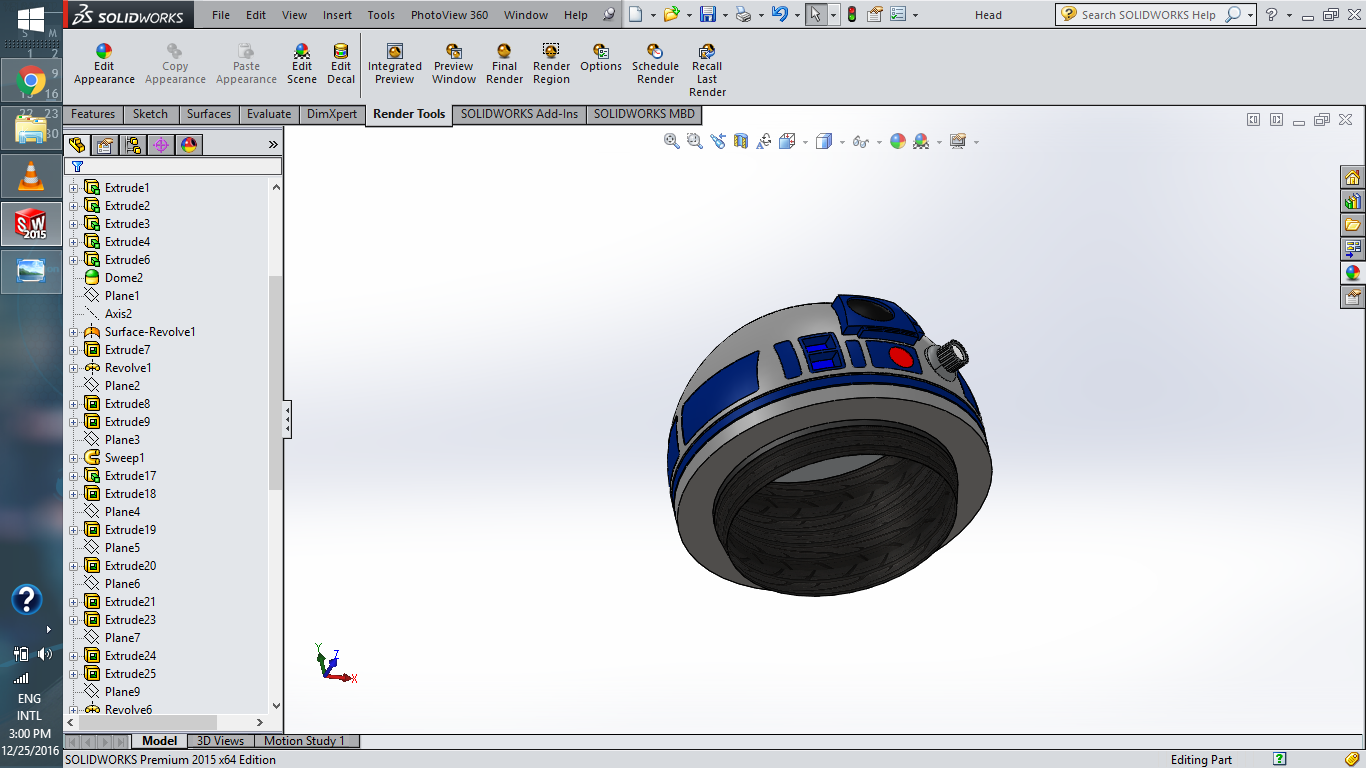Expand the Extrude1 feature node

(x=73, y=188)
